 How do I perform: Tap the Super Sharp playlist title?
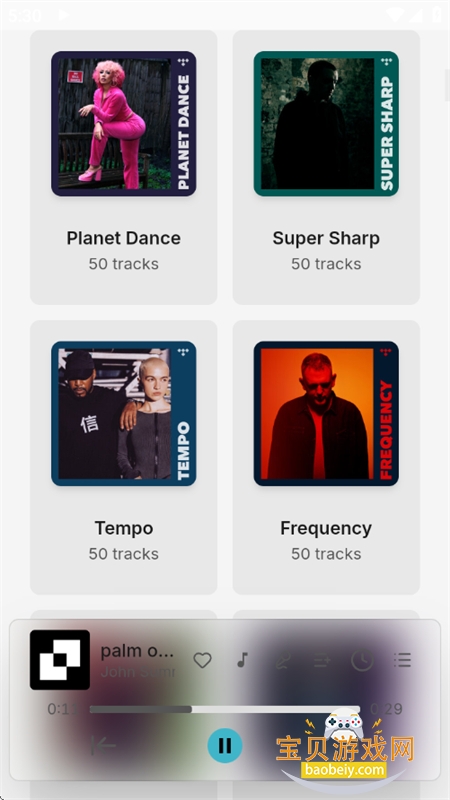[x=326, y=238]
